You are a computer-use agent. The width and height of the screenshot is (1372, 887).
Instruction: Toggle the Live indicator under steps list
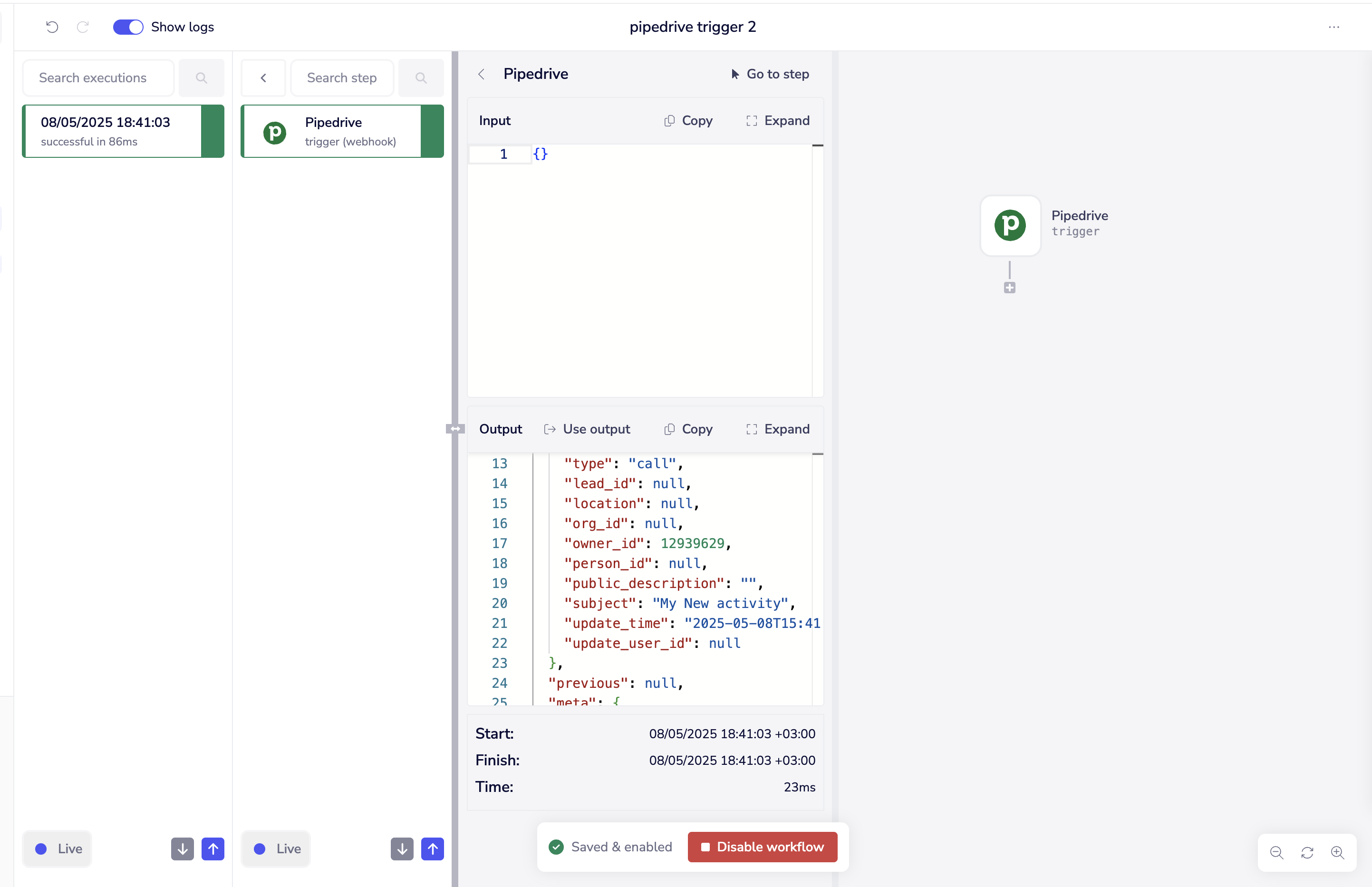[277, 848]
